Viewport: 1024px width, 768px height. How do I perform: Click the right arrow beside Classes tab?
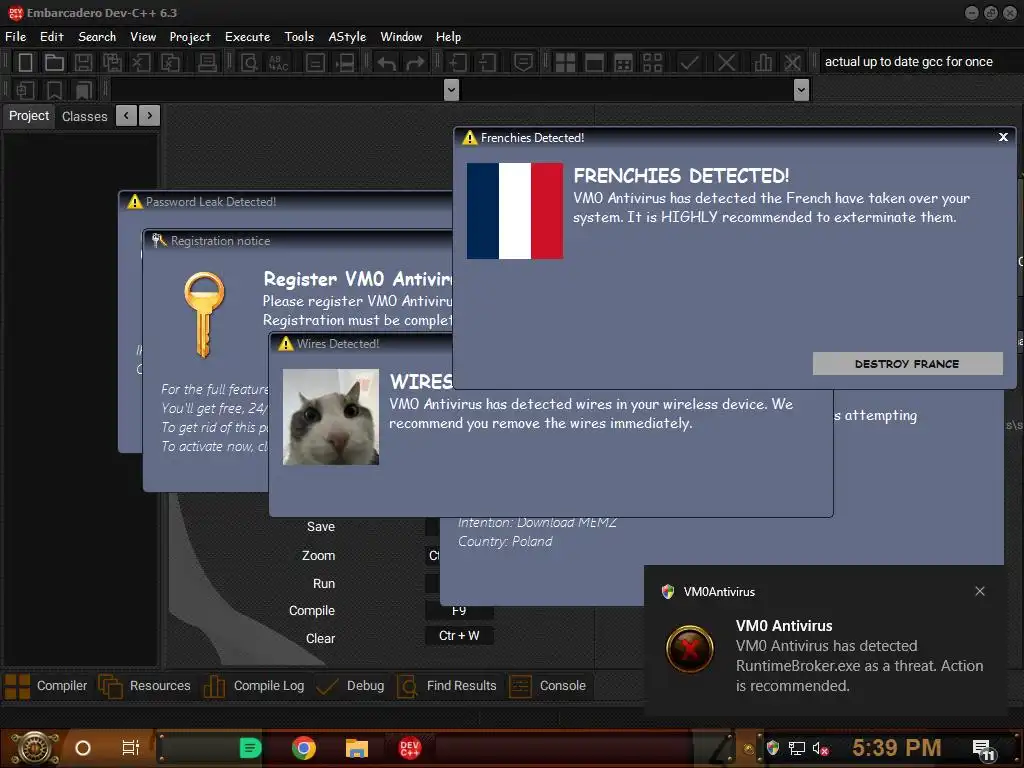tap(150, 116)
